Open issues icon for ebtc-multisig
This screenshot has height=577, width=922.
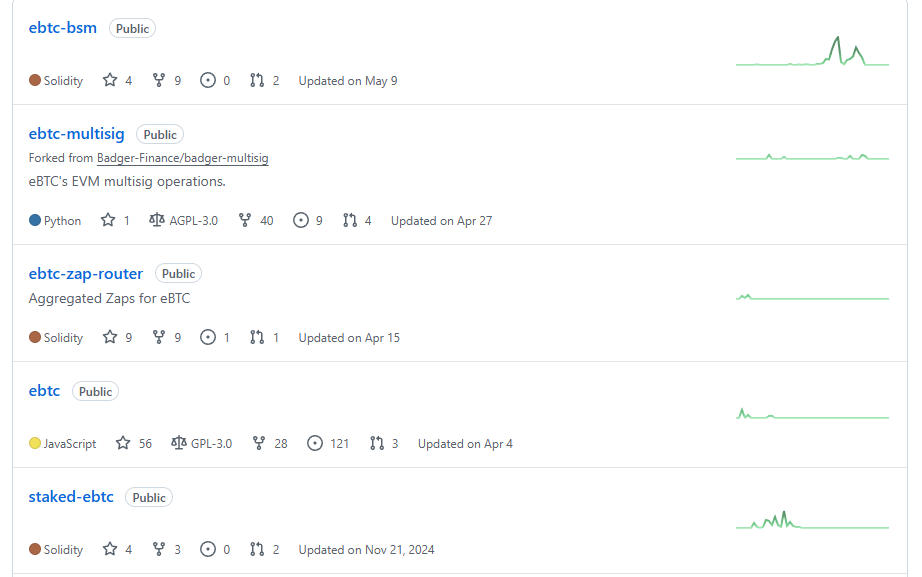click(x=301, y=220)
